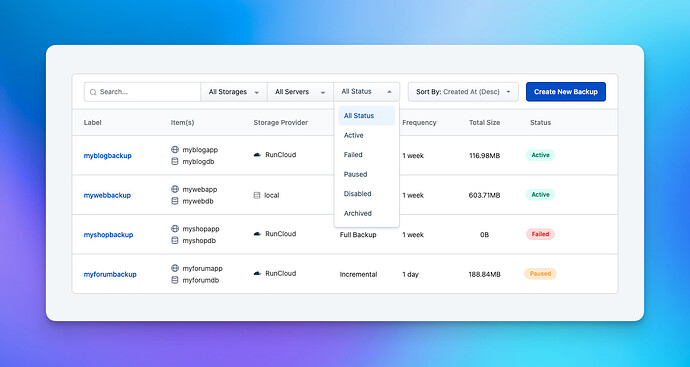Click the 603.71MB size value
Viewport: 690px width, 367px height.
click(484, 195)
